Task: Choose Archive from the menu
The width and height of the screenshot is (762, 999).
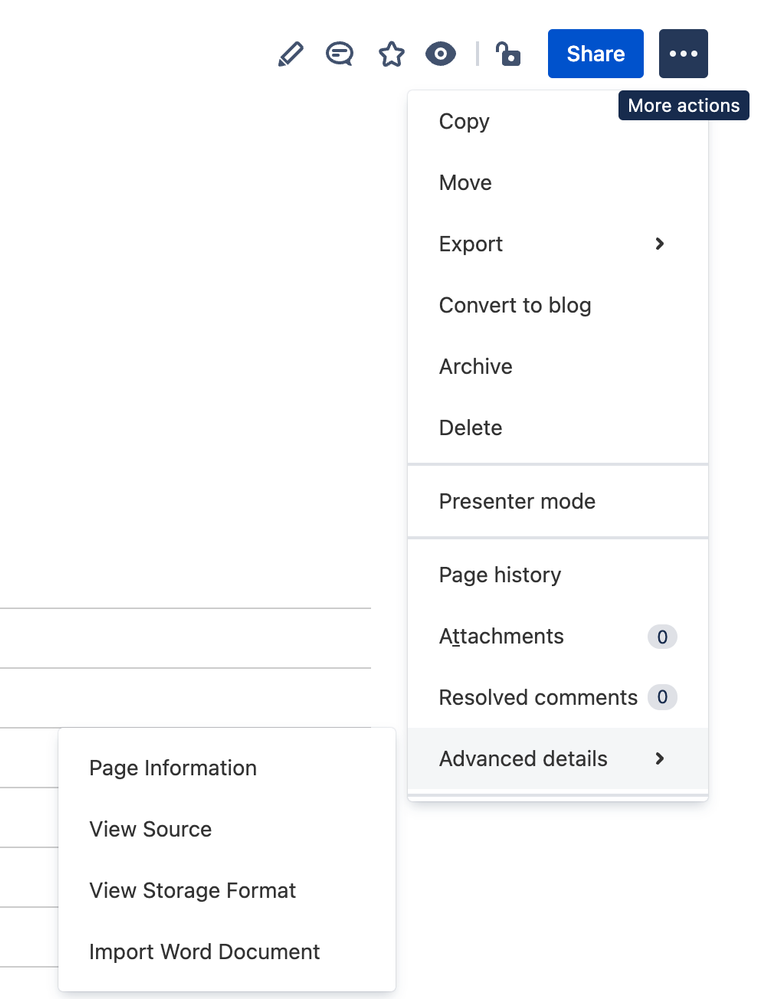Action: click(x=557, y=366)
